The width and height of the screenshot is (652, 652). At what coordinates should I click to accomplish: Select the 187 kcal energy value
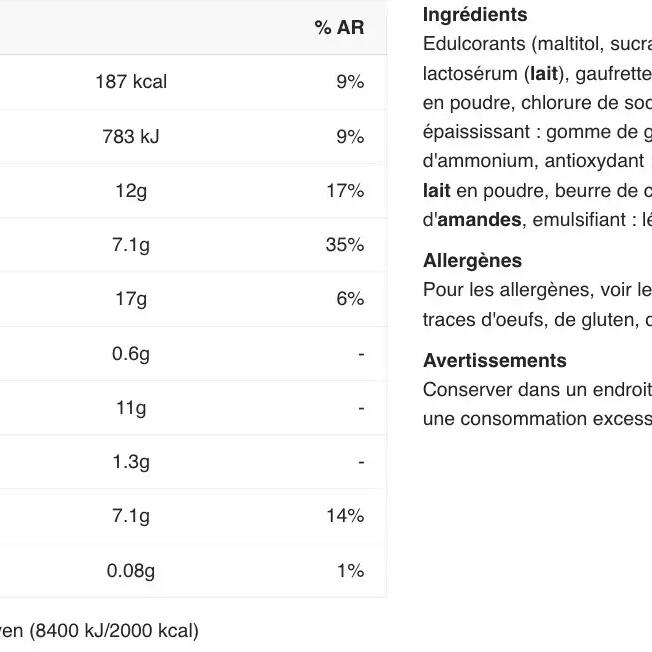click(x=131, y=82)
